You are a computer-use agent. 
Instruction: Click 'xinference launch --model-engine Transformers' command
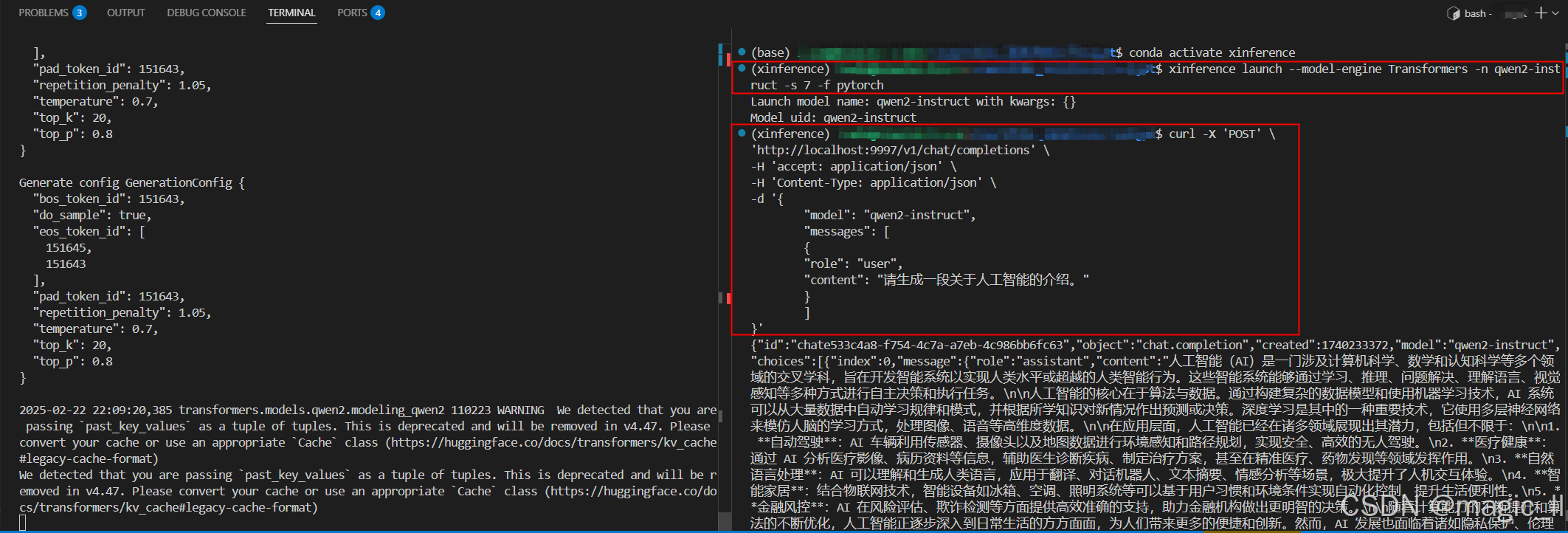(x=1319, y=69)
